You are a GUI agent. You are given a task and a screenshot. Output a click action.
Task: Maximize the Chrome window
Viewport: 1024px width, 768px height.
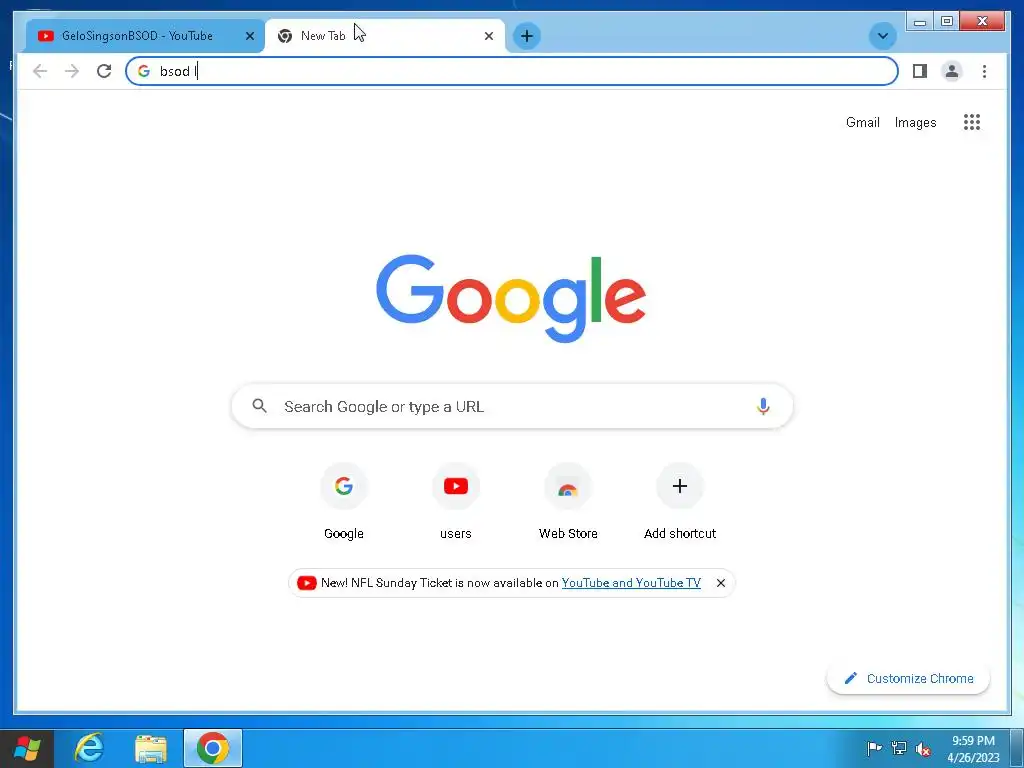pyautogui.click(x=946, y=22)
